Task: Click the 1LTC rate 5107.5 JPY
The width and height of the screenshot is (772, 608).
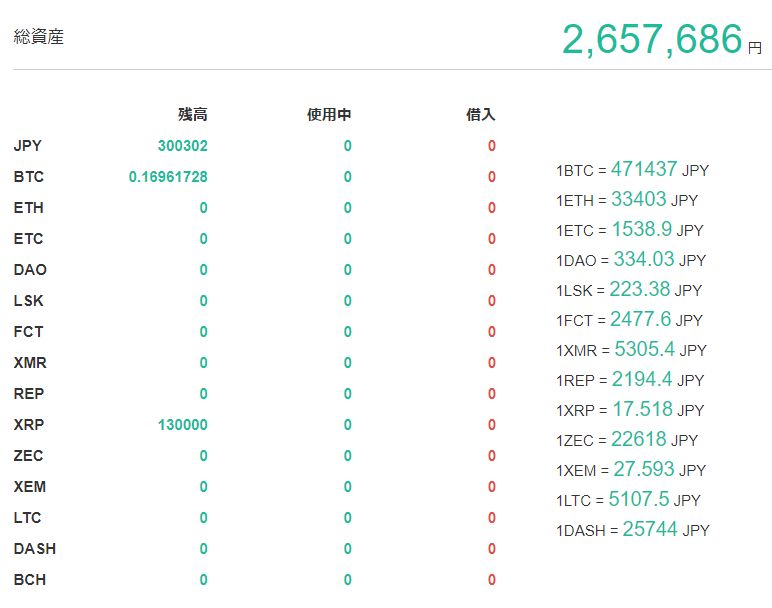Action: (x=640, y=500)
